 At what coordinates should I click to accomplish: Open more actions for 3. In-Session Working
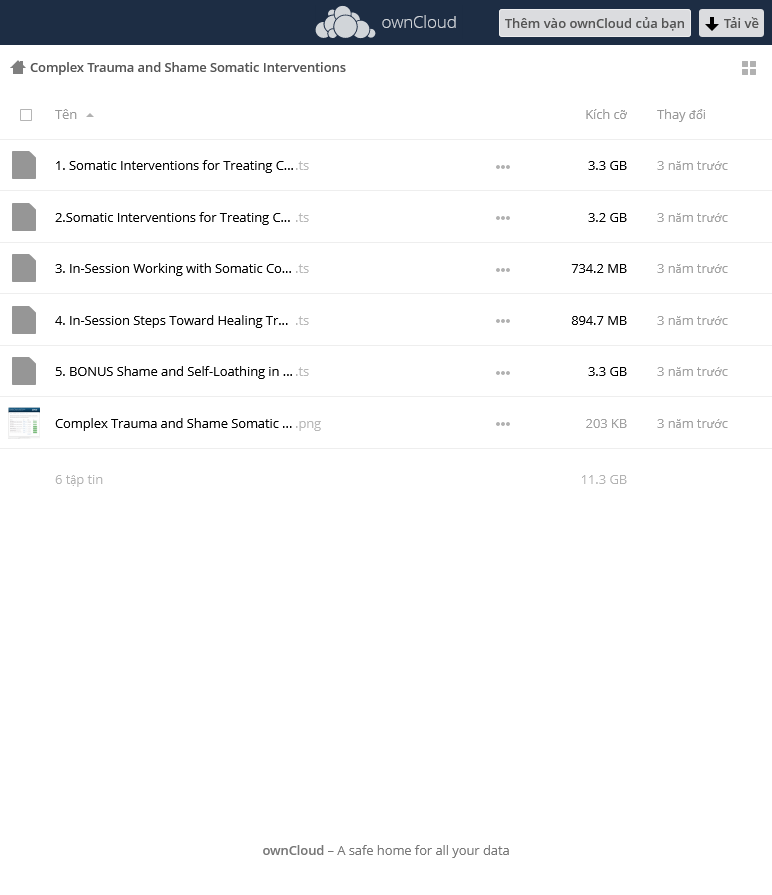pos(503,269)
